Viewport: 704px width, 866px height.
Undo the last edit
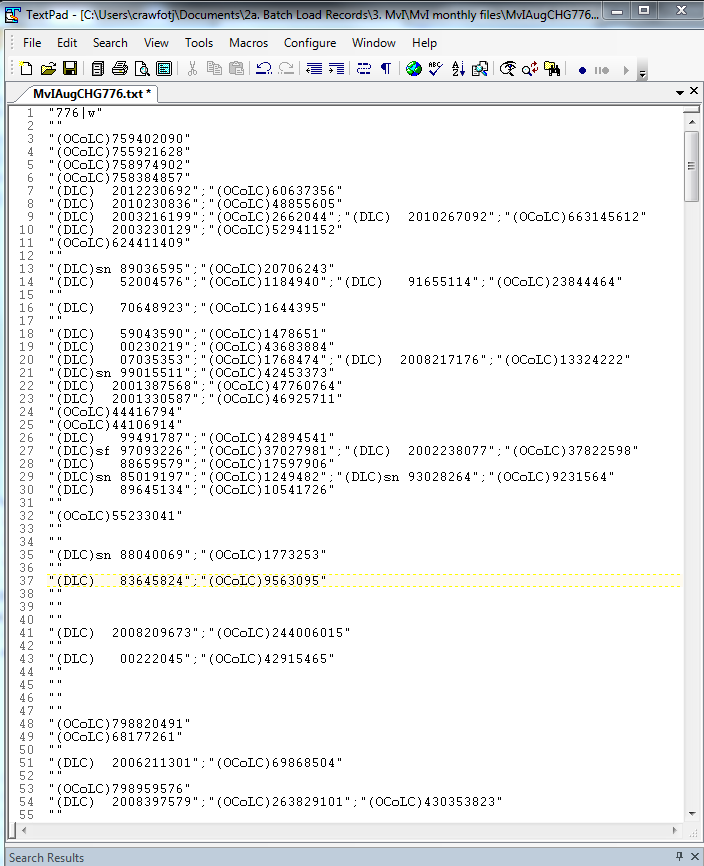264,69
